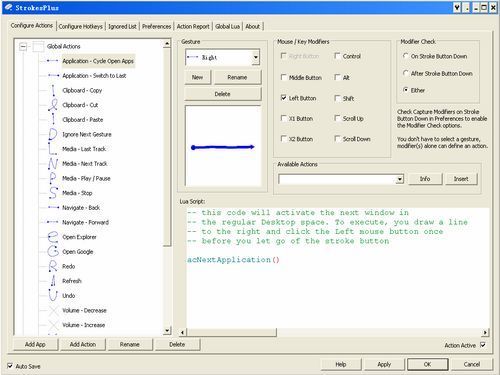The width and height of the screenshot is (500, 375).
Task: Open the Gesture dropdown list
Action: point(256,57)
